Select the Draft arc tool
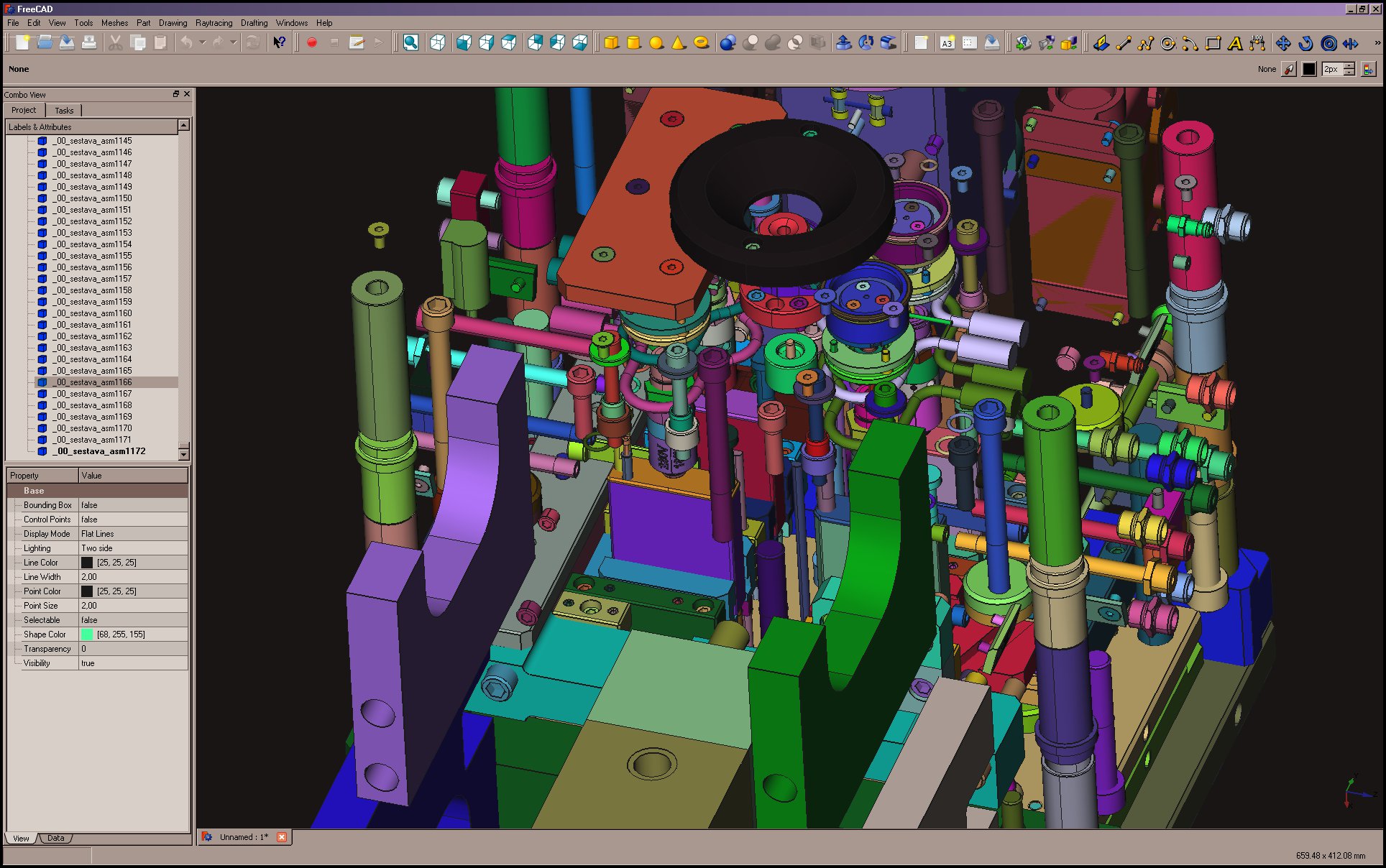Screen dimensions: 1386x868 1190,43
